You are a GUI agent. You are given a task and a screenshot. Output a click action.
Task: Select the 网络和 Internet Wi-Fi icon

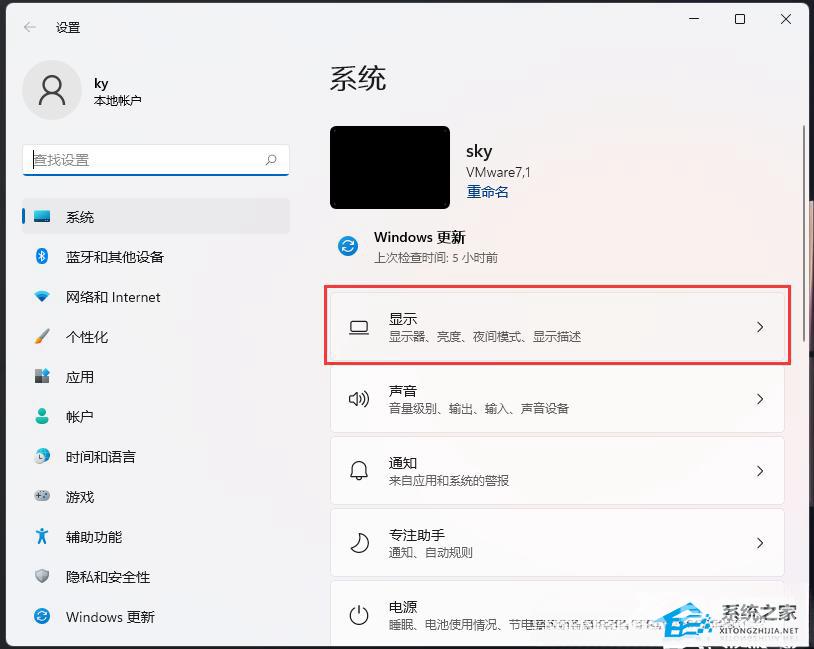[x=41, y=297]
